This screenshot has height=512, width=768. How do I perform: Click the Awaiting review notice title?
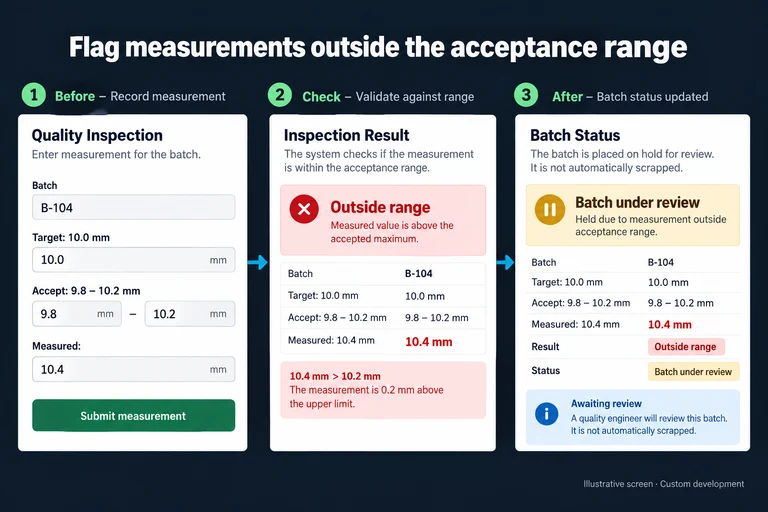pos(606,404)
